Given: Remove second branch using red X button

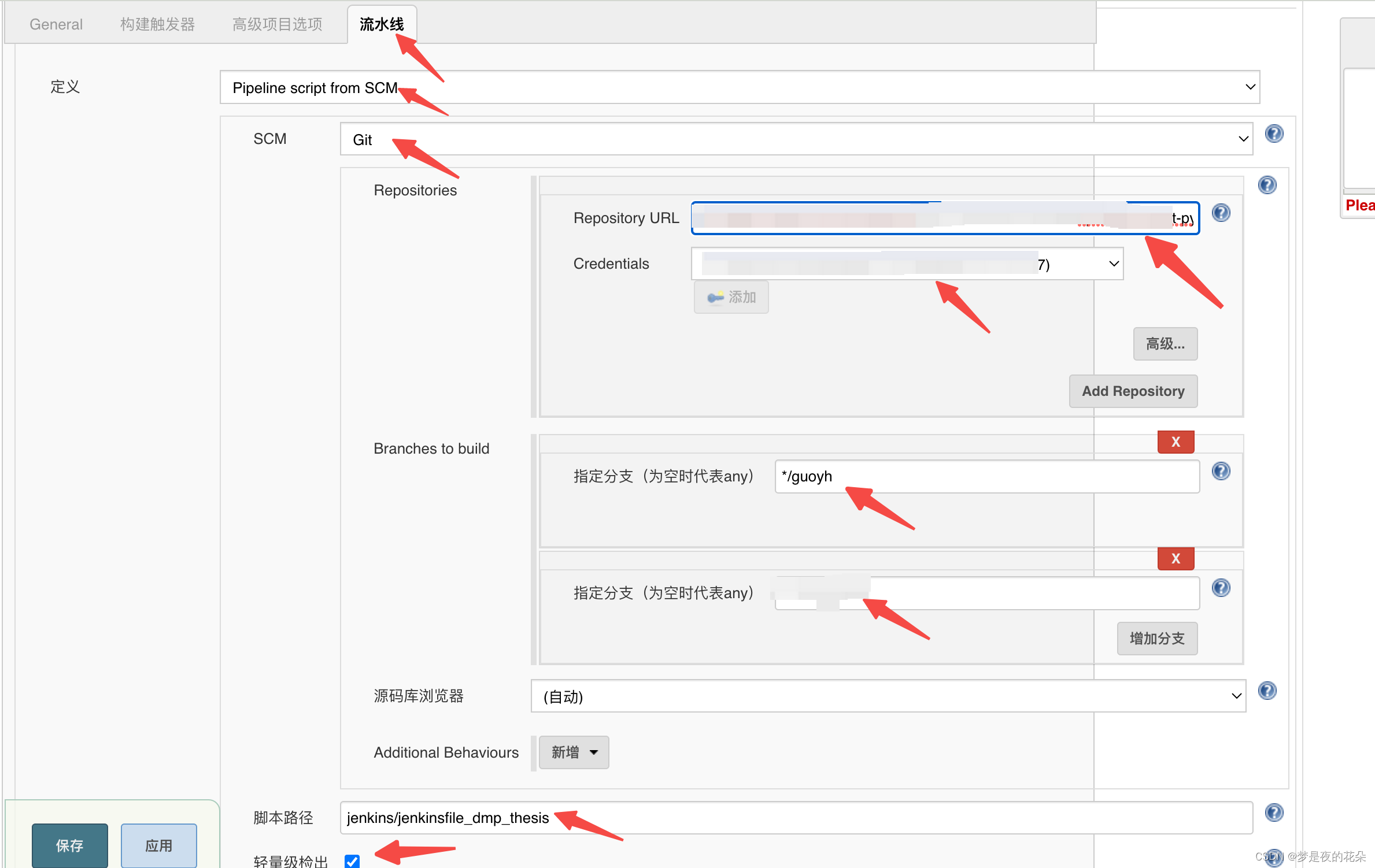Looking at the screenshot, I should click(x=1176, y=559).
